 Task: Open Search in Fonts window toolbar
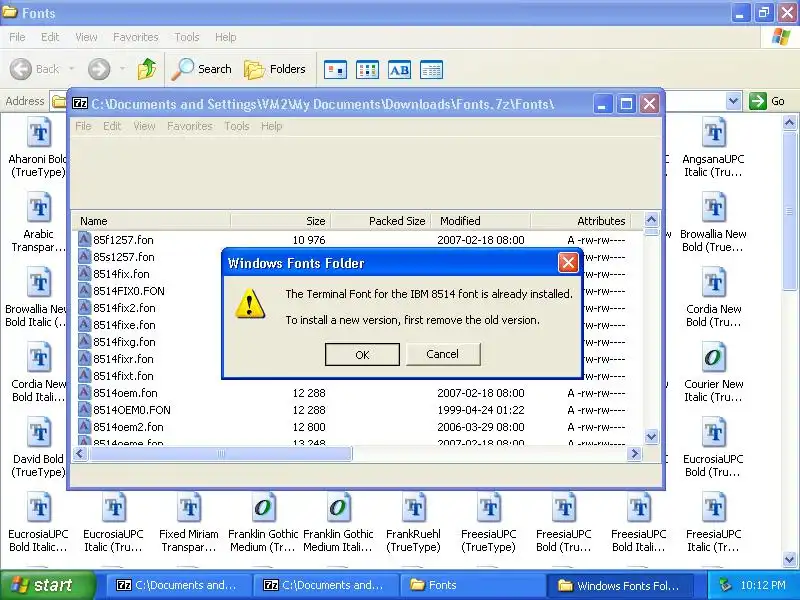[202, 69]
